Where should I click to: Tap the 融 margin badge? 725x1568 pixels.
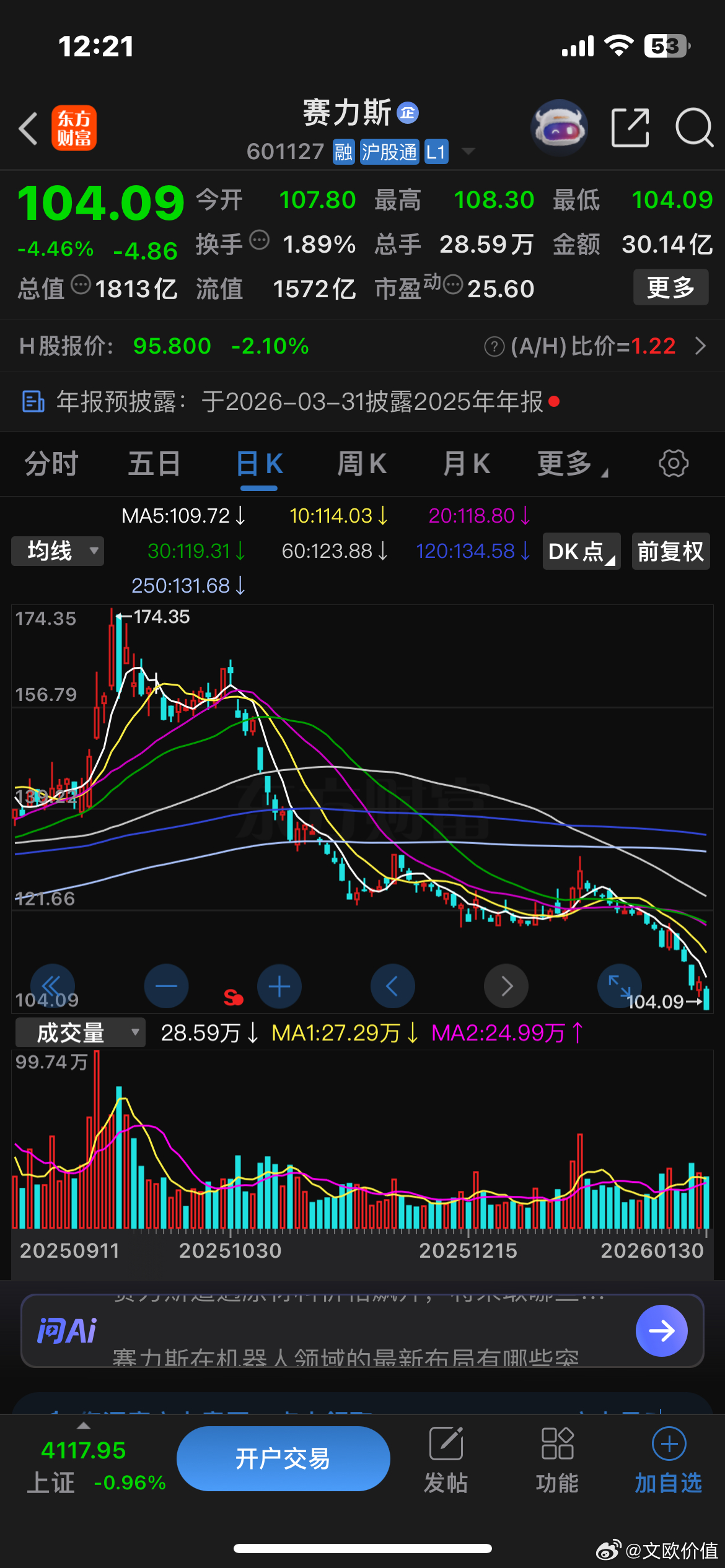click(343, 152)
